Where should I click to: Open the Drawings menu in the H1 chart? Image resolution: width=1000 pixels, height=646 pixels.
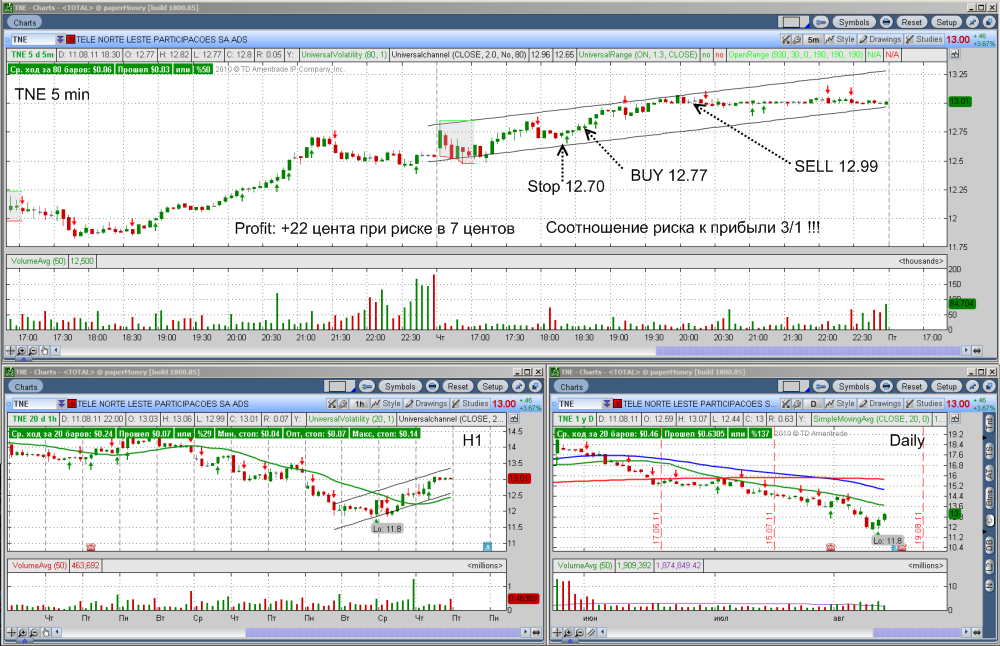tap(426, 404)
